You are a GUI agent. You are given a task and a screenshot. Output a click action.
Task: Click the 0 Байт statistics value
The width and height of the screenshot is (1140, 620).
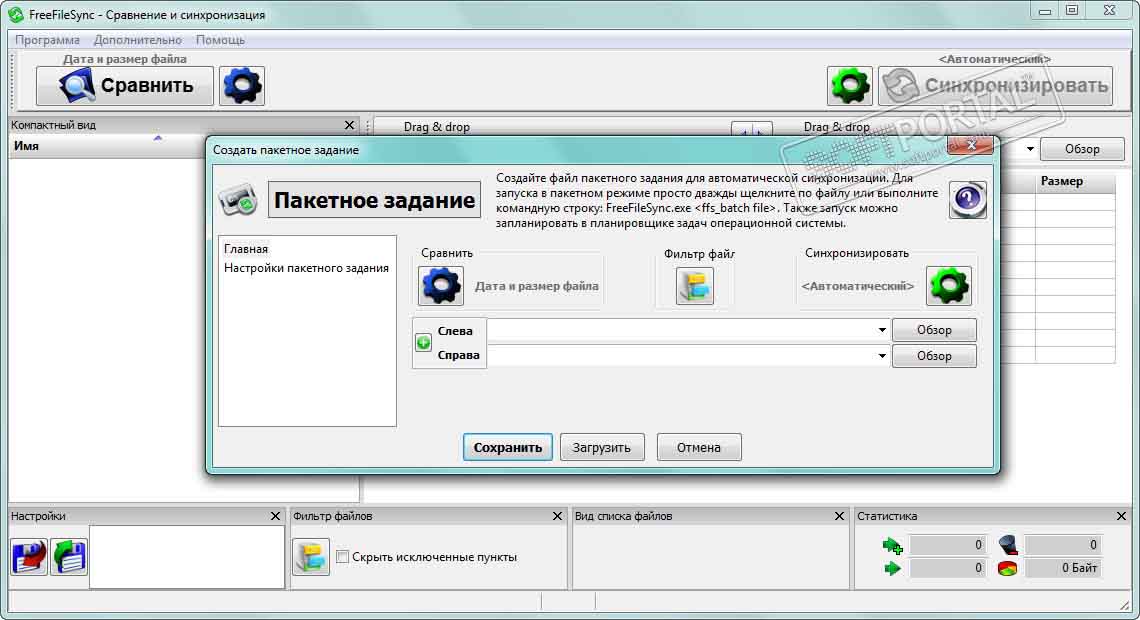(x=1063, y=568)
